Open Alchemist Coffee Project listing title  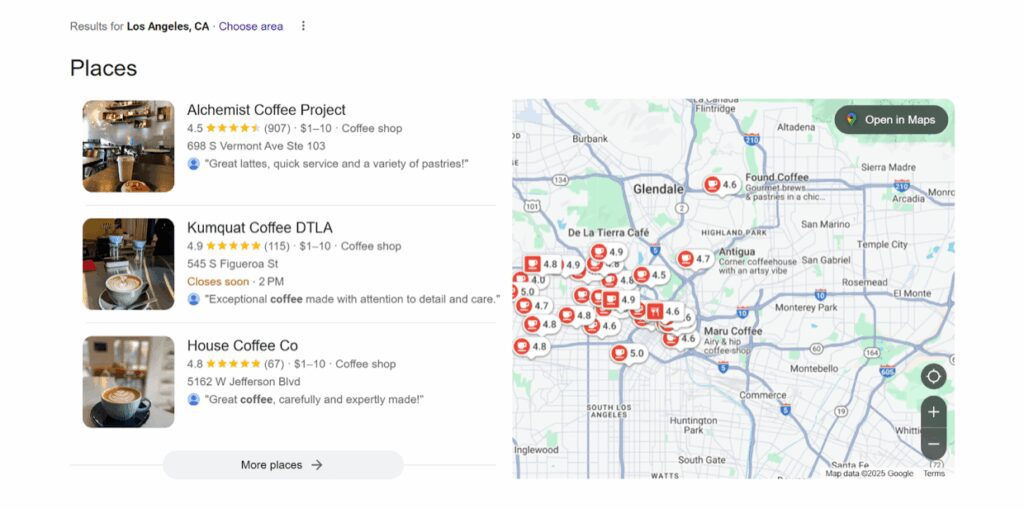[x=266, y=110]
